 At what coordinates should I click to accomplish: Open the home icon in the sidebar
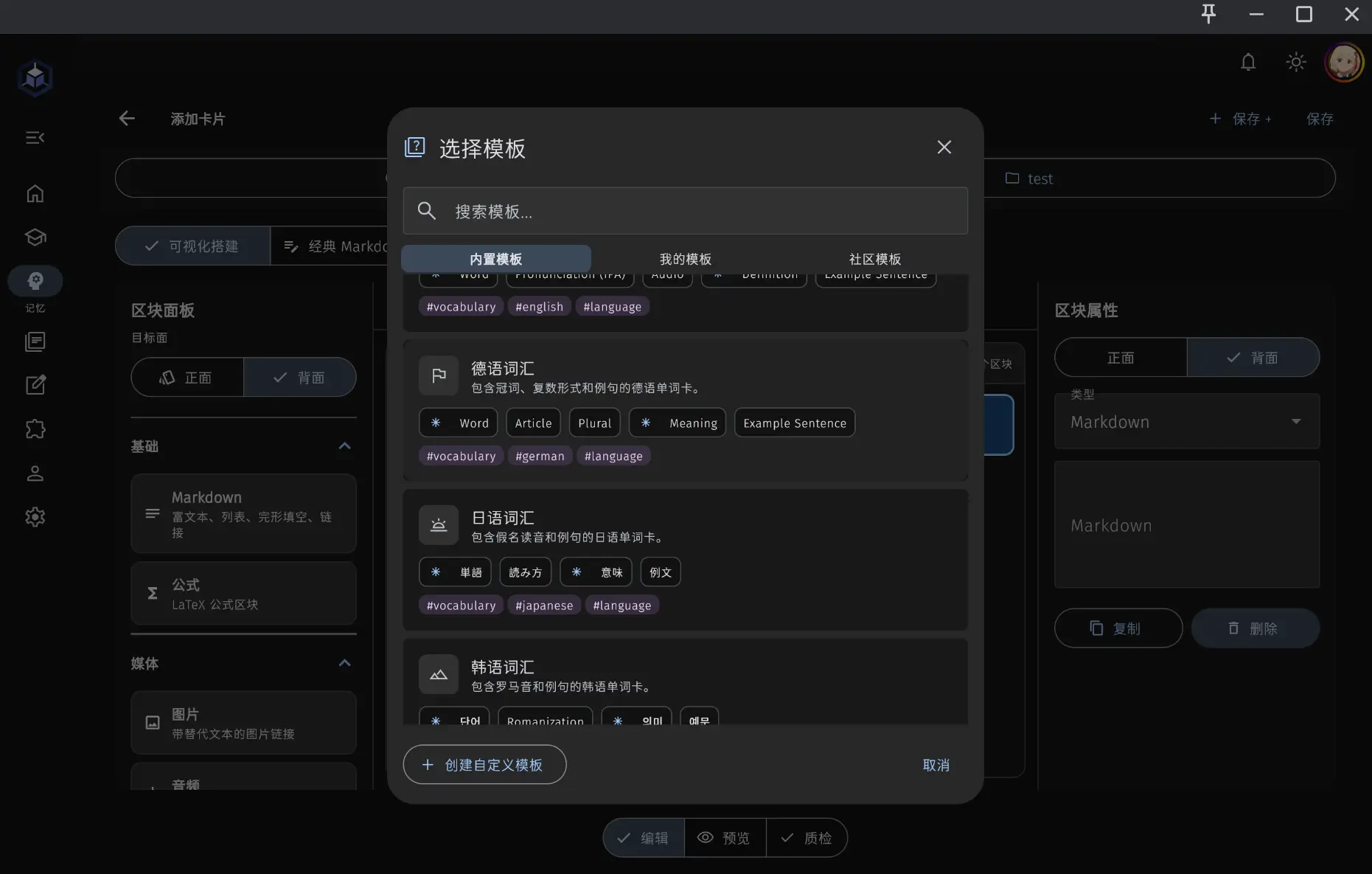(35, 193)
